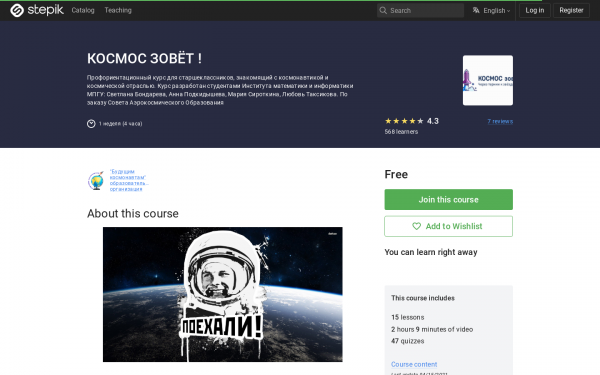Click the course cover thumbnail
600x375 pixels.
(488, 80)
